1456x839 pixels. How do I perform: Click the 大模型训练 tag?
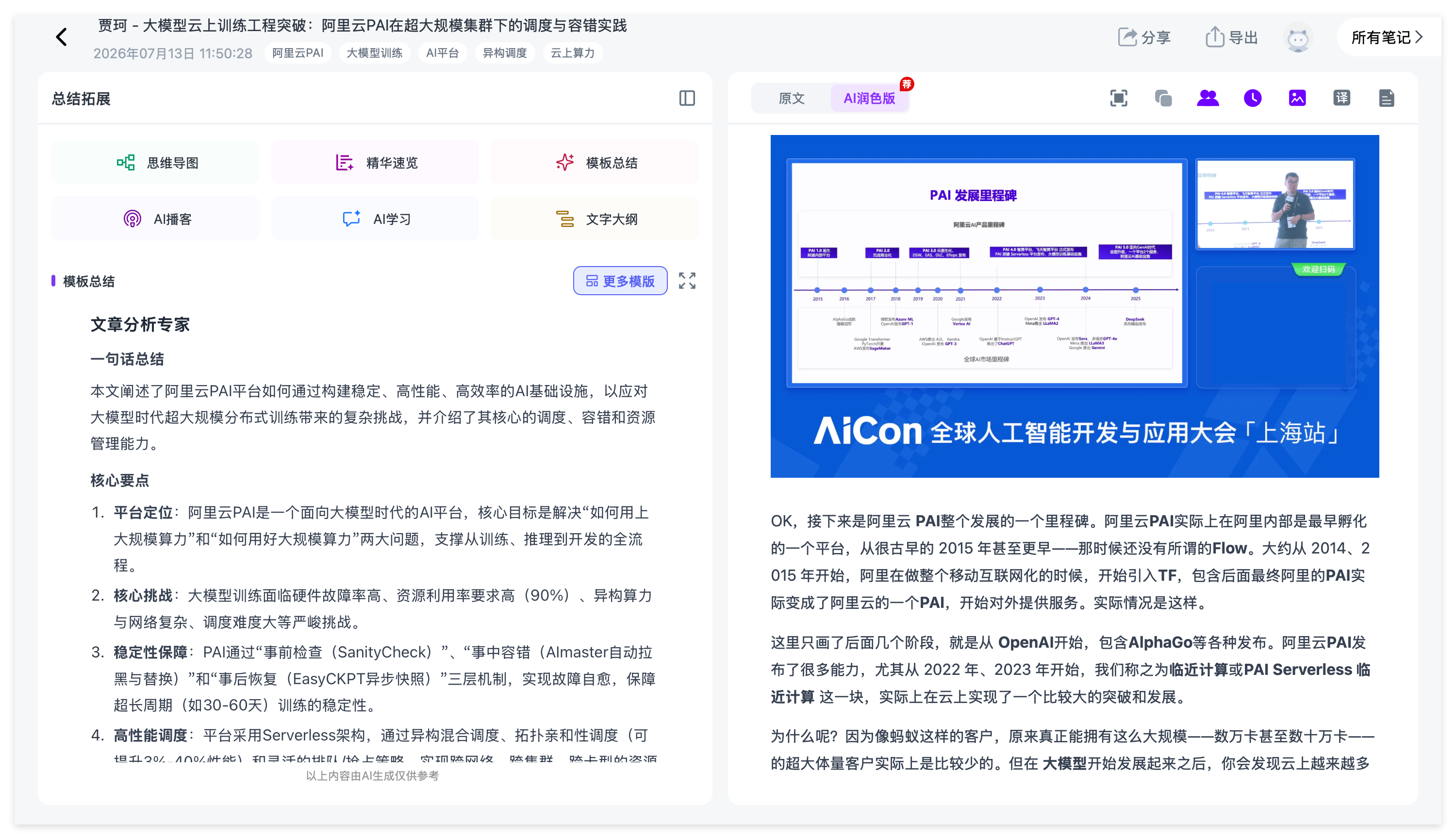[x=374, y=53]
